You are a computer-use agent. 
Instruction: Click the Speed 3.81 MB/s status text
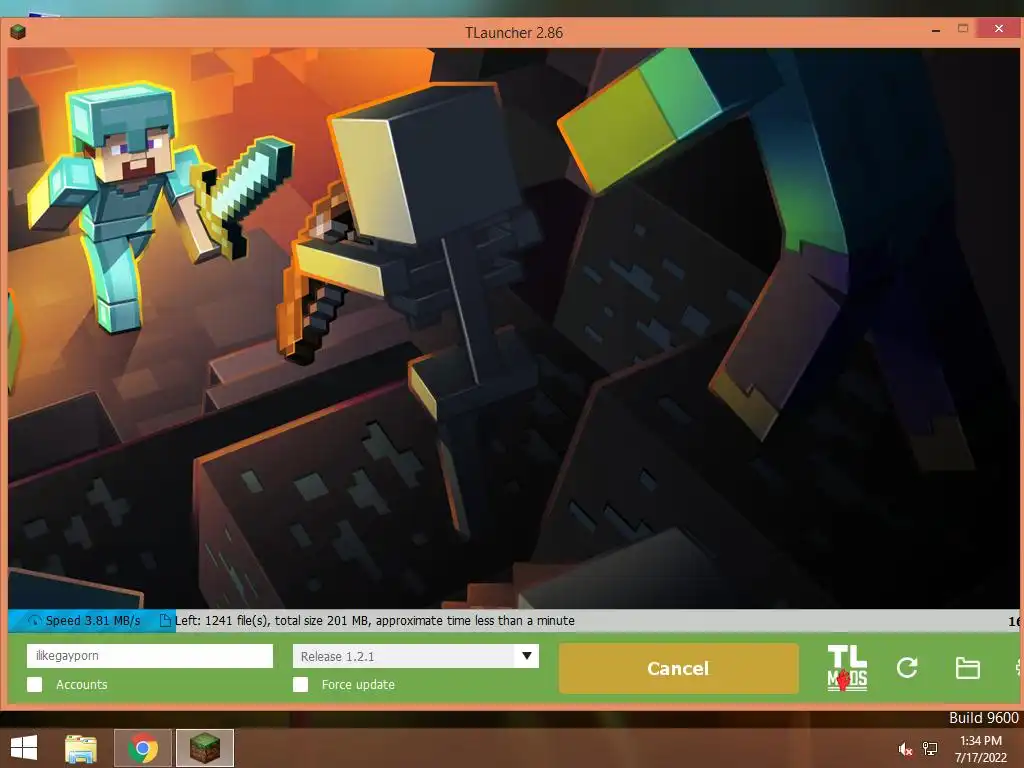[x=93, y=620]
